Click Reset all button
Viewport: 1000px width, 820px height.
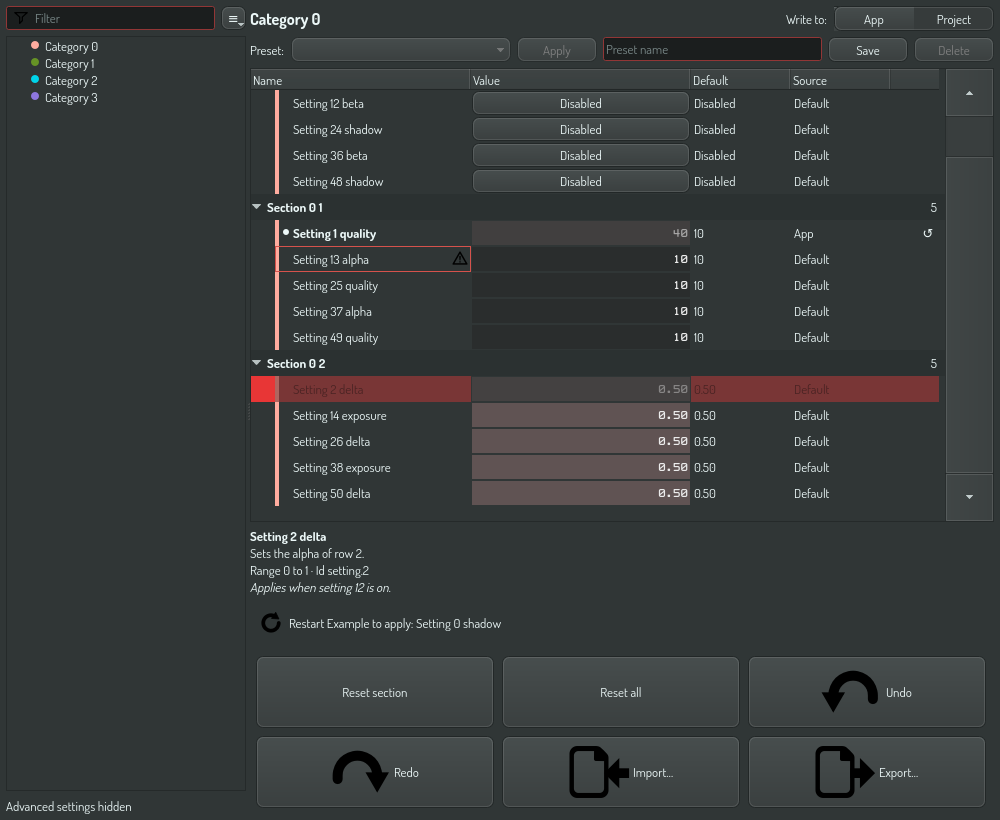point(621,692)
